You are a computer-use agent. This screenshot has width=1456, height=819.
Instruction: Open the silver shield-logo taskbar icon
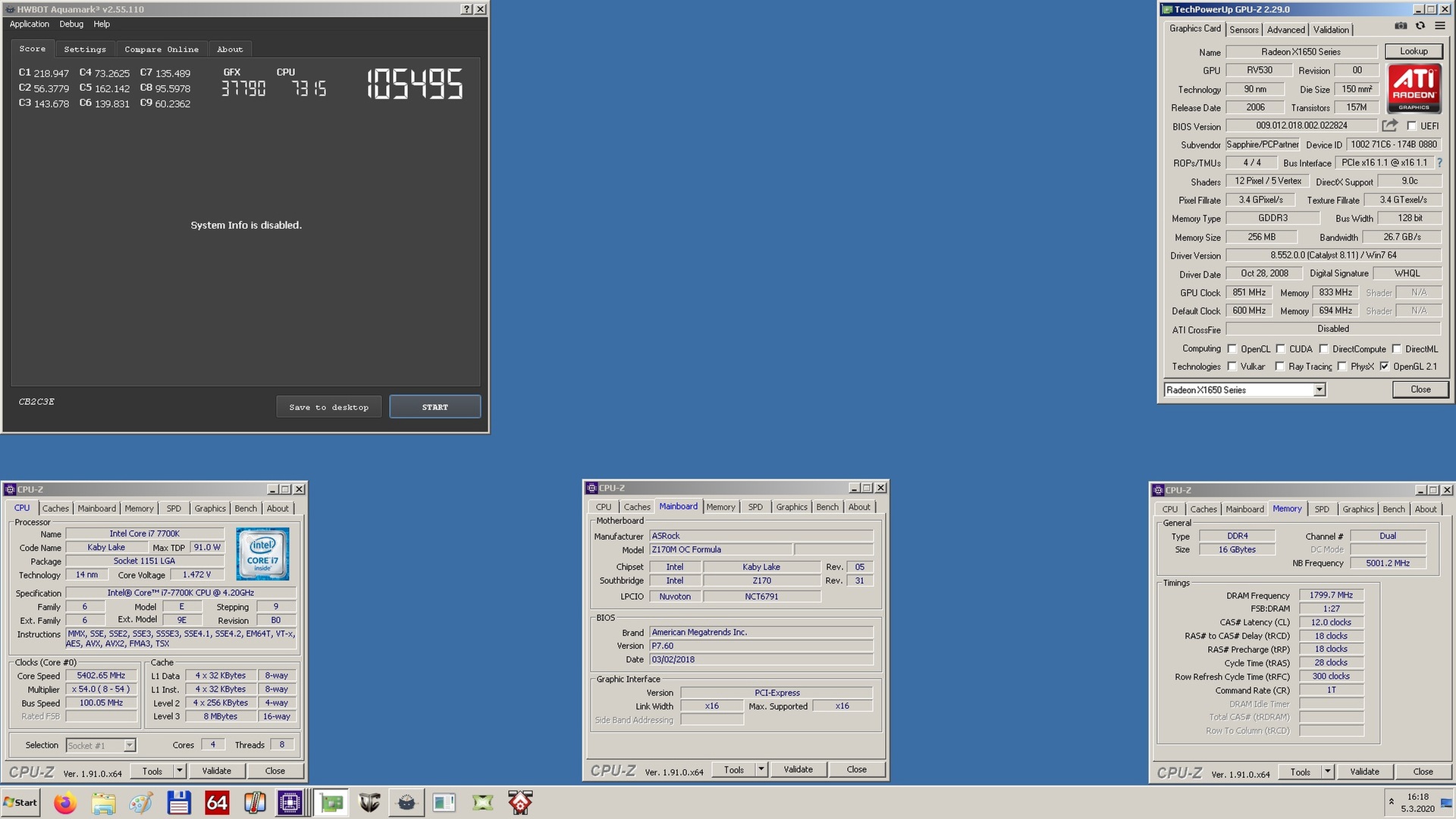tap(369, 802)
